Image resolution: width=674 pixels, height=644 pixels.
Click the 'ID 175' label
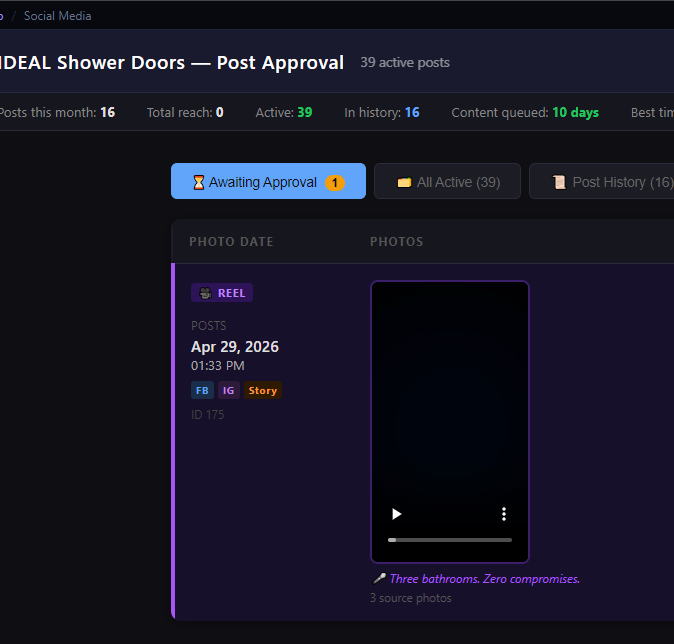point(207,414)
